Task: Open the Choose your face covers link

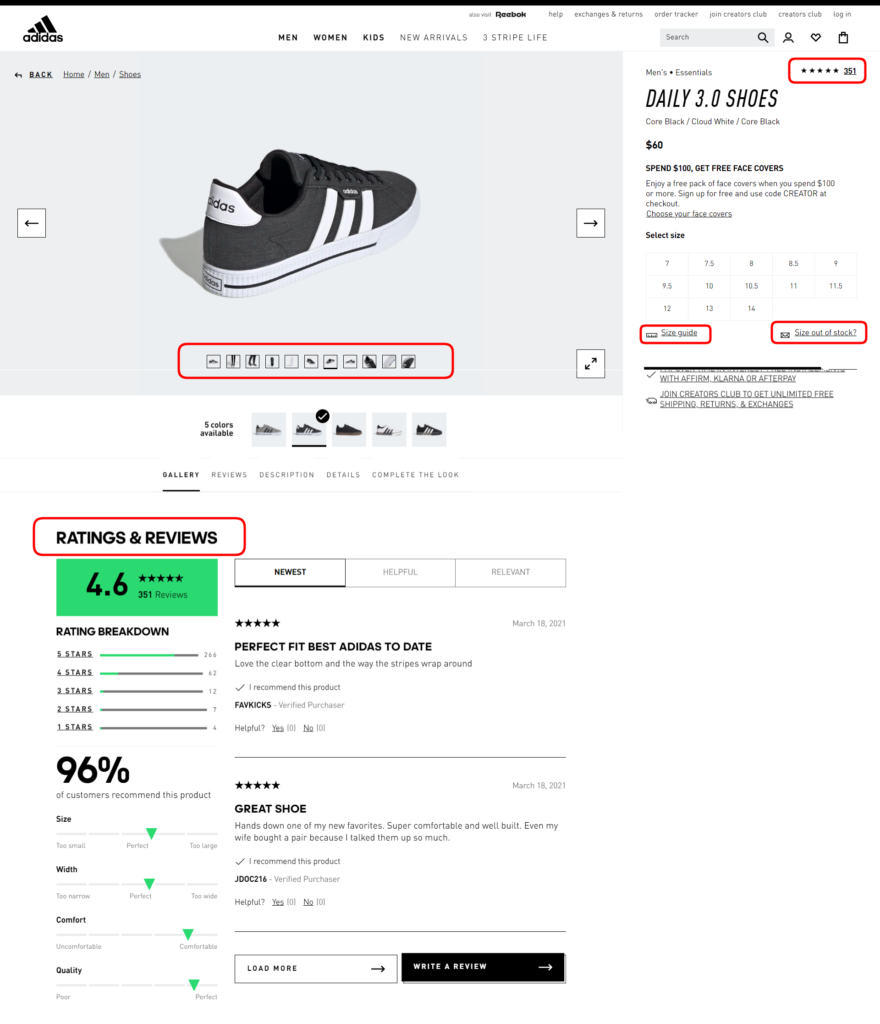Action: click(x=689, y=213)
